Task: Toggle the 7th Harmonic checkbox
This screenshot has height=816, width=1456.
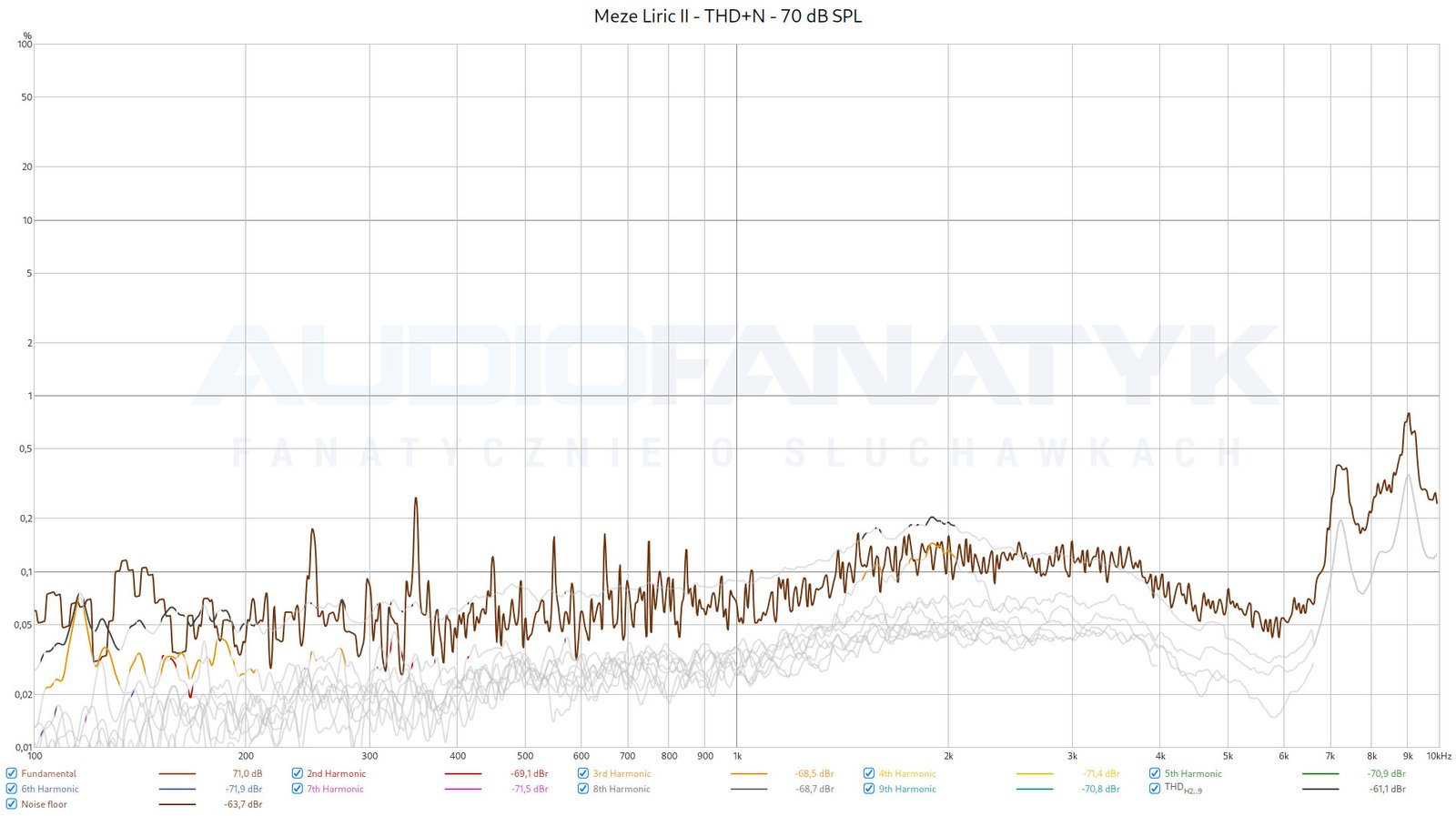Action: (x=298, y=789)
